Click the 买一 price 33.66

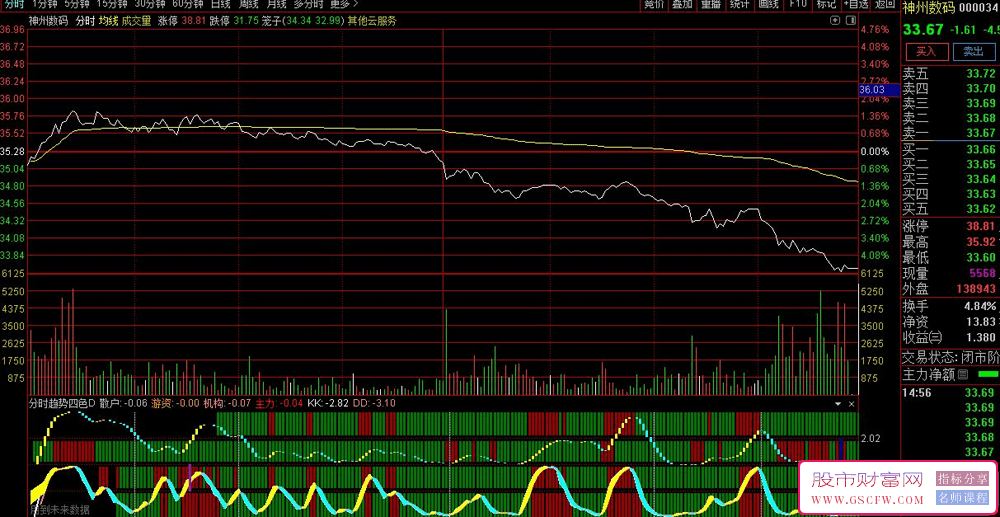click(x=980, y=149)
